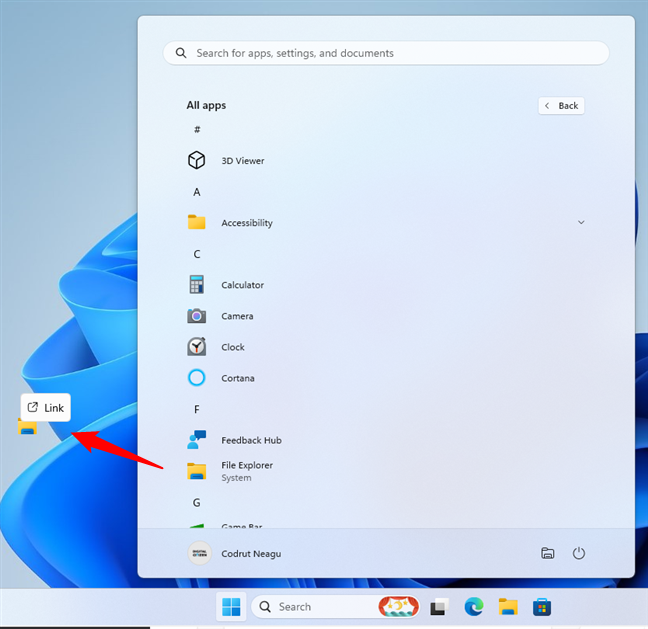
Task: Click the File Explorer System label
Action: click(x=247, y=471)
